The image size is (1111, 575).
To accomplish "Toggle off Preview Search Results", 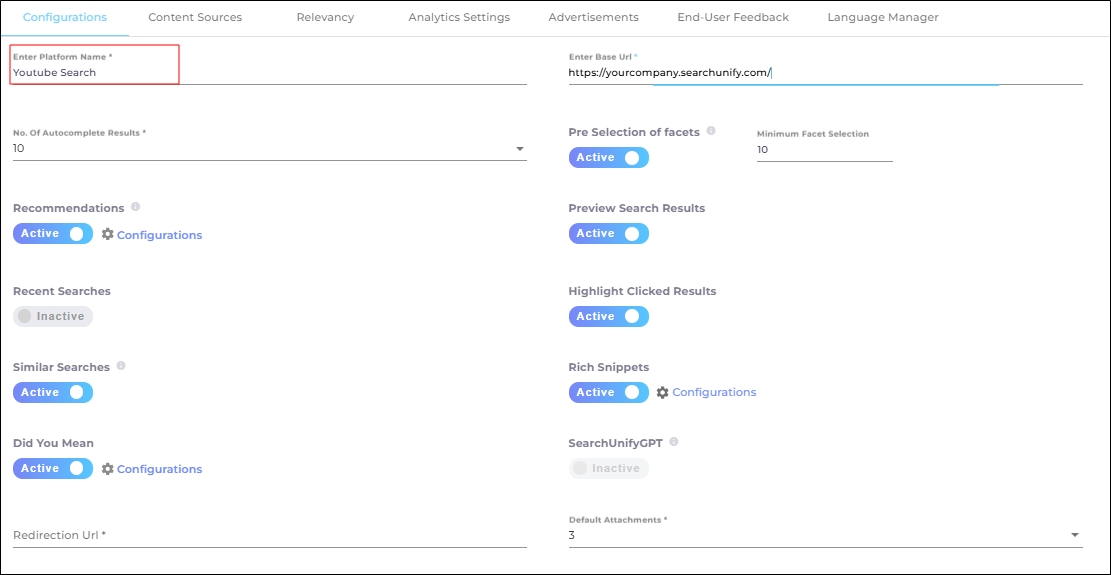I will (x=608, y=234).
